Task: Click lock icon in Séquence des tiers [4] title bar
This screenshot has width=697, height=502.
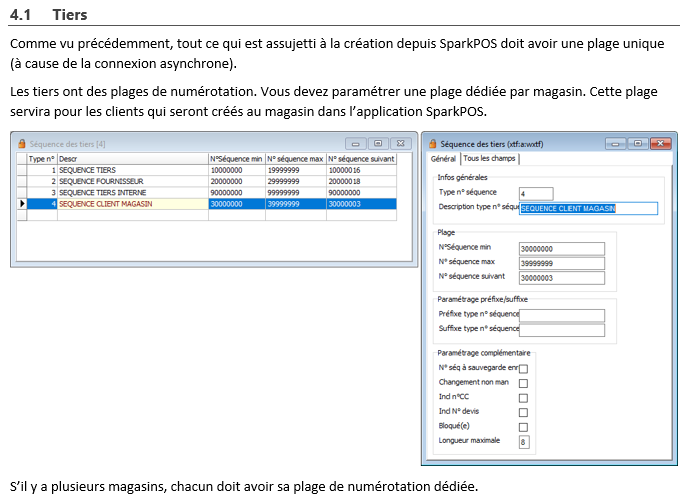Action: tap(23, 143)
